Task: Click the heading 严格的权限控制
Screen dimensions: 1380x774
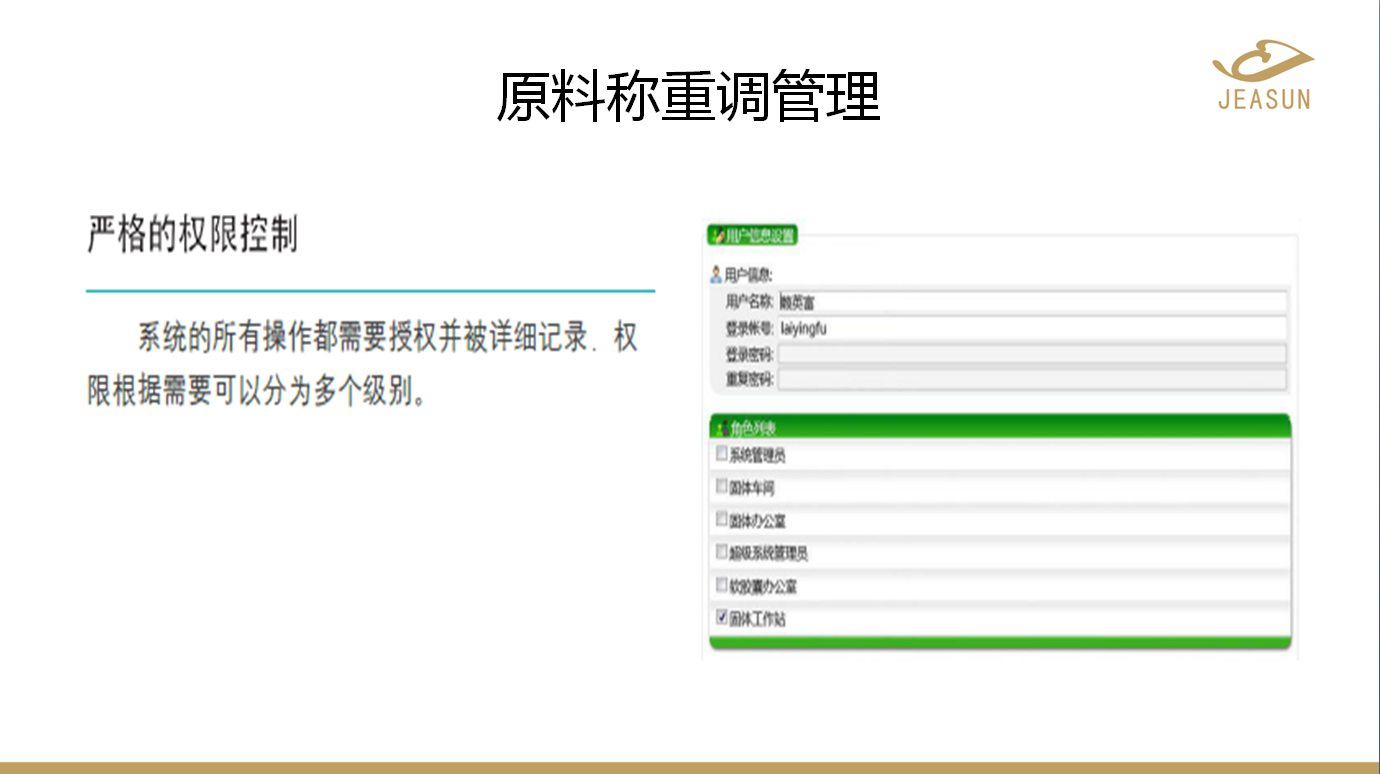Action: coord(192,235)
